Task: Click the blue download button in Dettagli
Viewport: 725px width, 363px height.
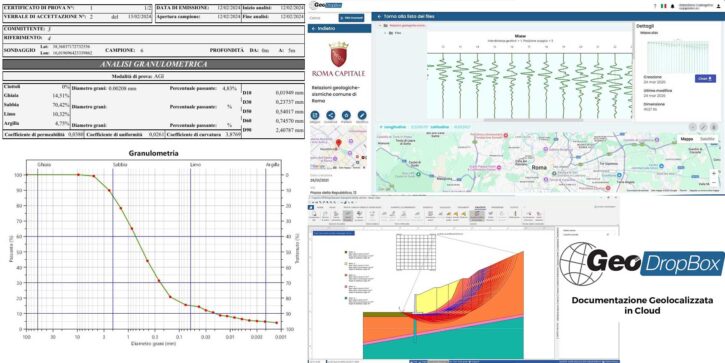Action: 705,79
